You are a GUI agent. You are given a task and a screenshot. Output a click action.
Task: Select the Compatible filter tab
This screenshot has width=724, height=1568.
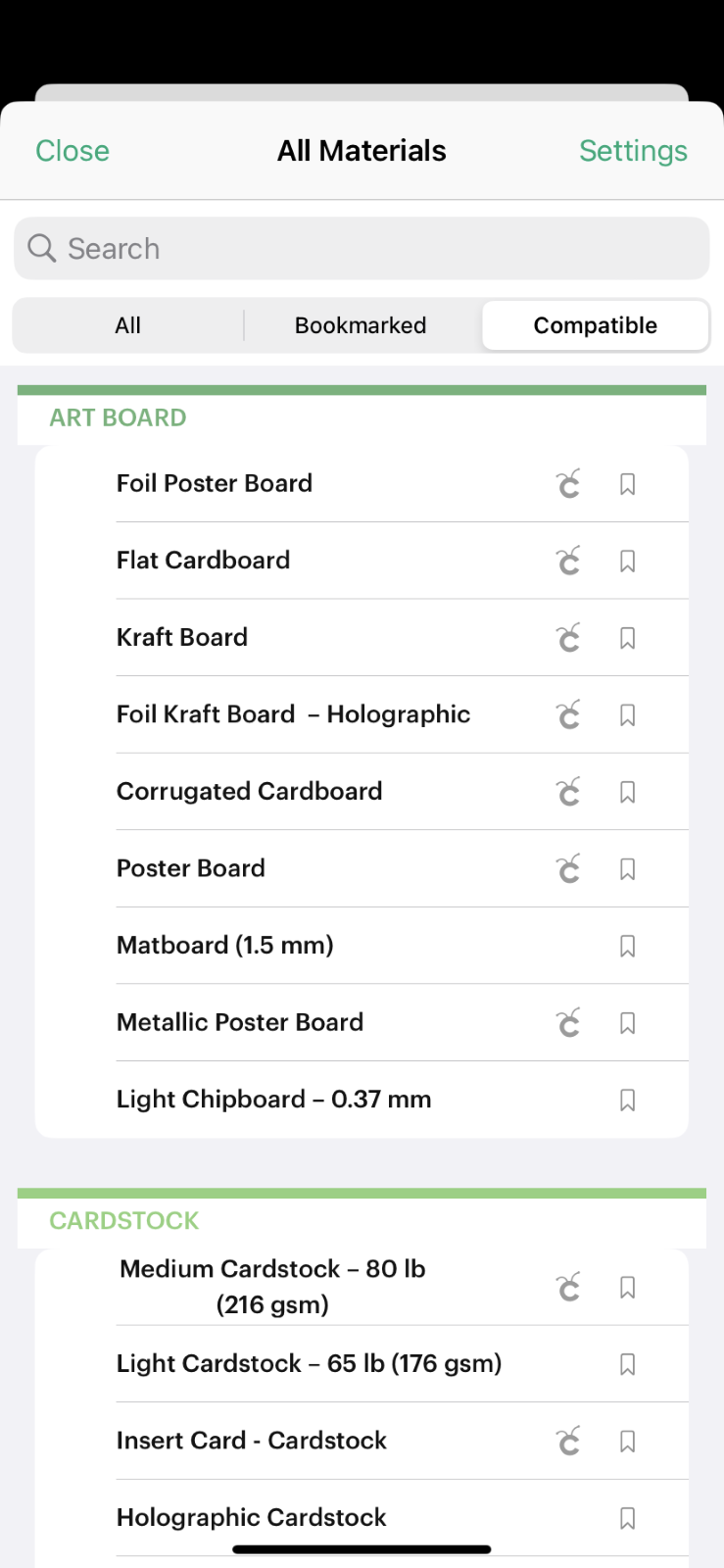tap(595, 325)
